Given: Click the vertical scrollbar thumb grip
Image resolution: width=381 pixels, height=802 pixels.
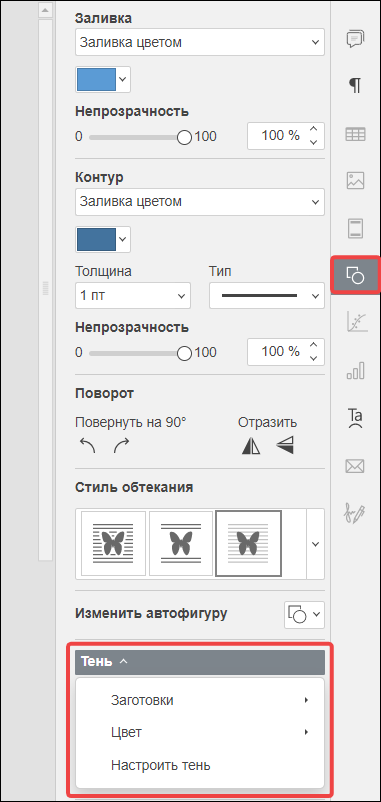Looking at the screenshot, I should (x=46, y=289).
